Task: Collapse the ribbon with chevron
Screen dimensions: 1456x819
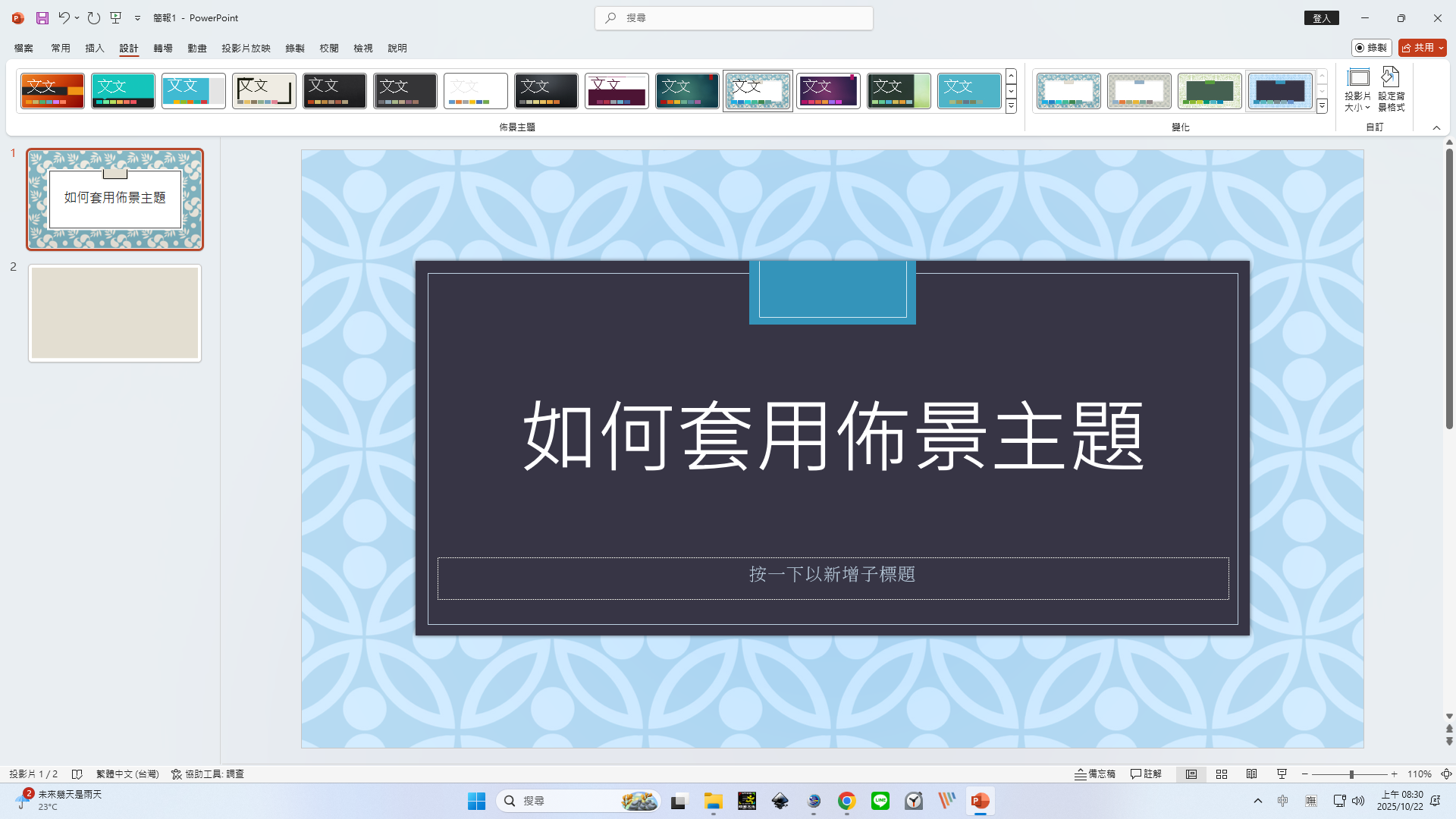Action: point(1436,127)
